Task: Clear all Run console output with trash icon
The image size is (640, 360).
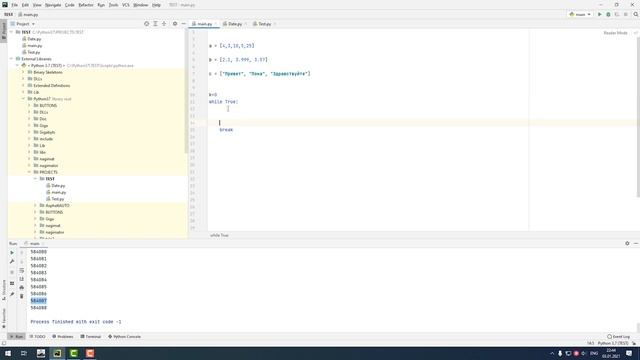Action: pos(22,296)
